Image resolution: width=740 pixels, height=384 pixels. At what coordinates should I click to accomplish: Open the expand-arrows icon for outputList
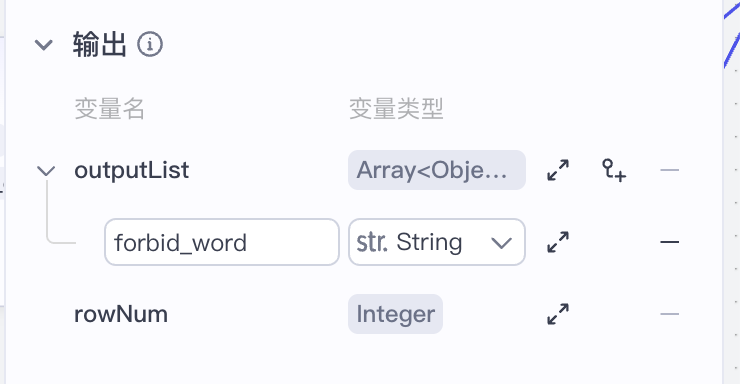[558, 170]
